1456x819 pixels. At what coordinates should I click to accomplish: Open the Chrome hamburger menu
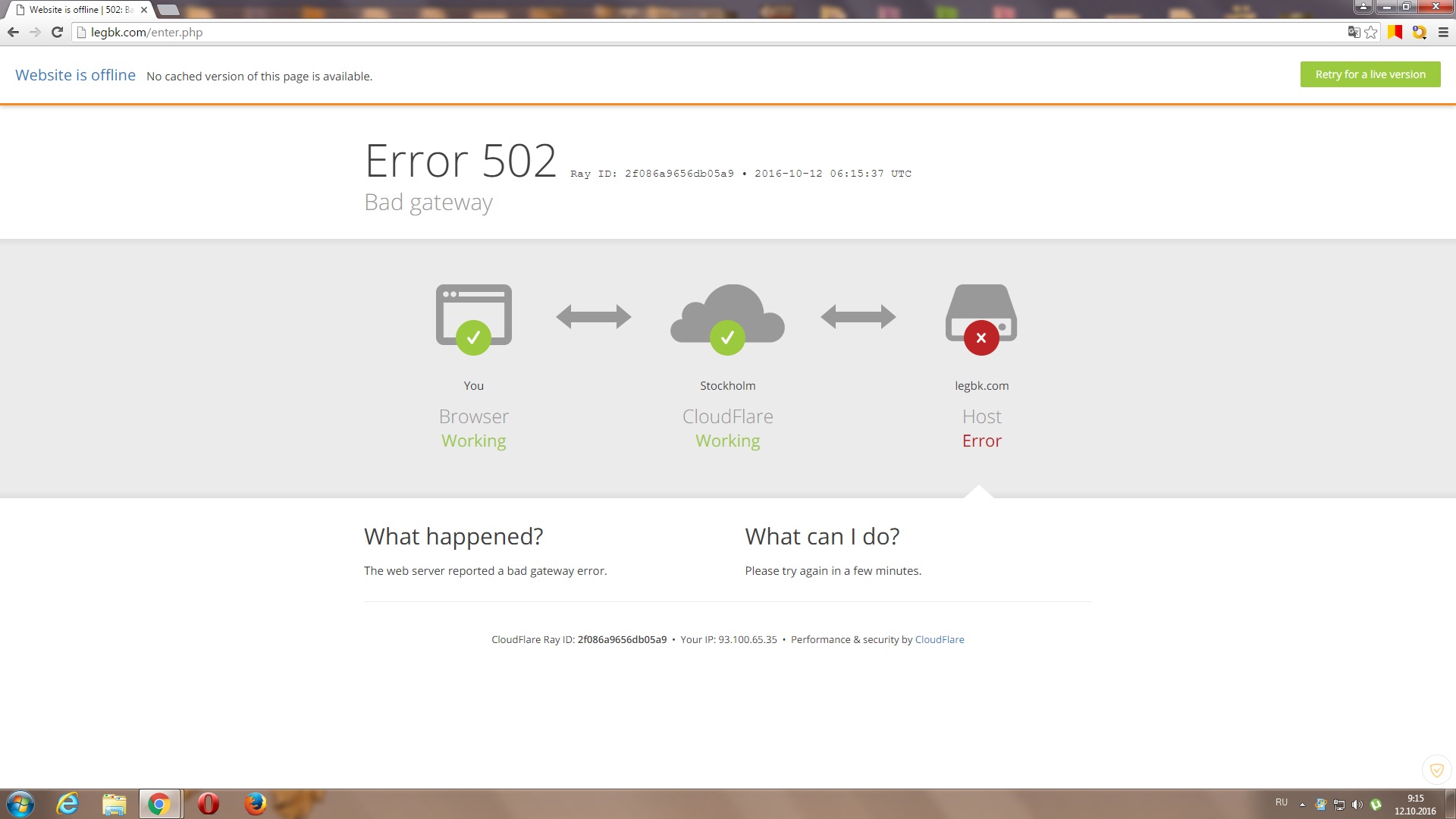(1443, 32)
